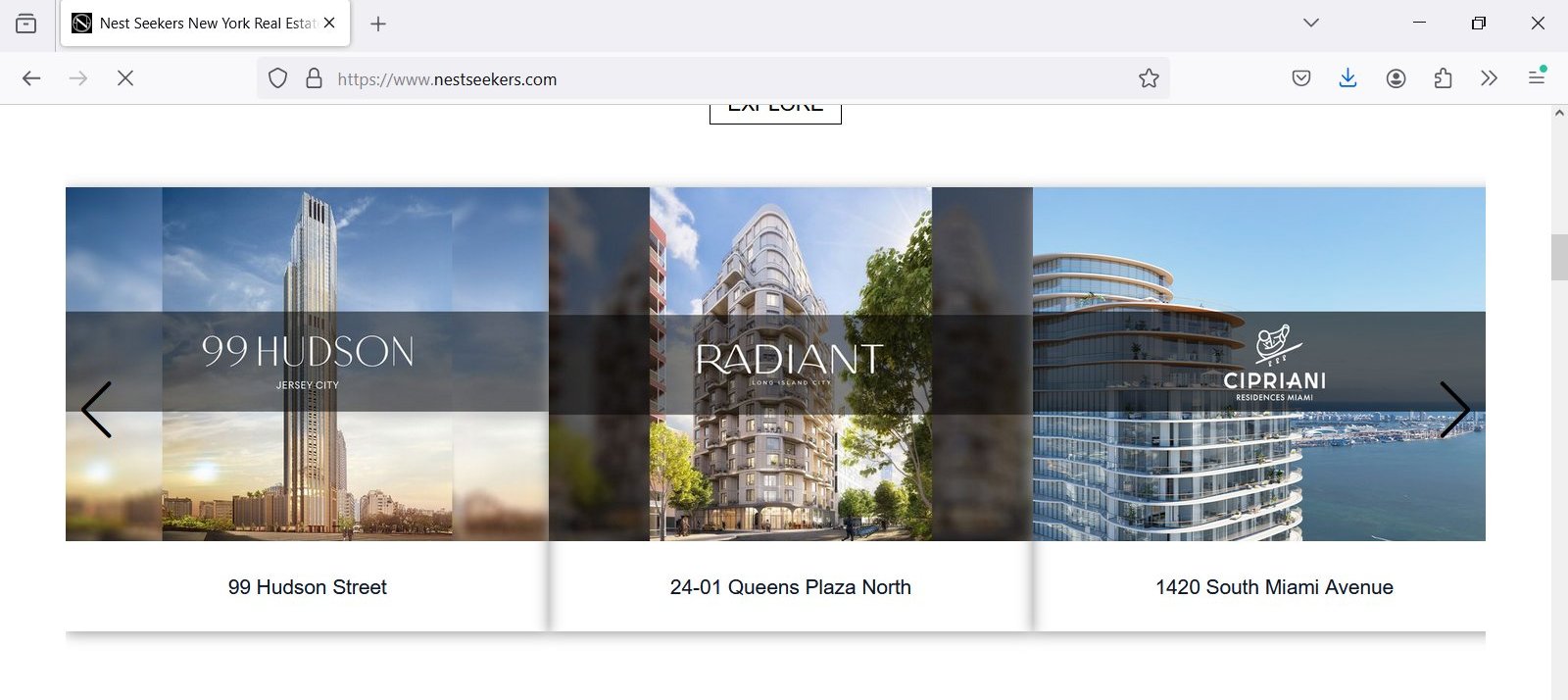Select the Nest Seekers New York tab

206,24
